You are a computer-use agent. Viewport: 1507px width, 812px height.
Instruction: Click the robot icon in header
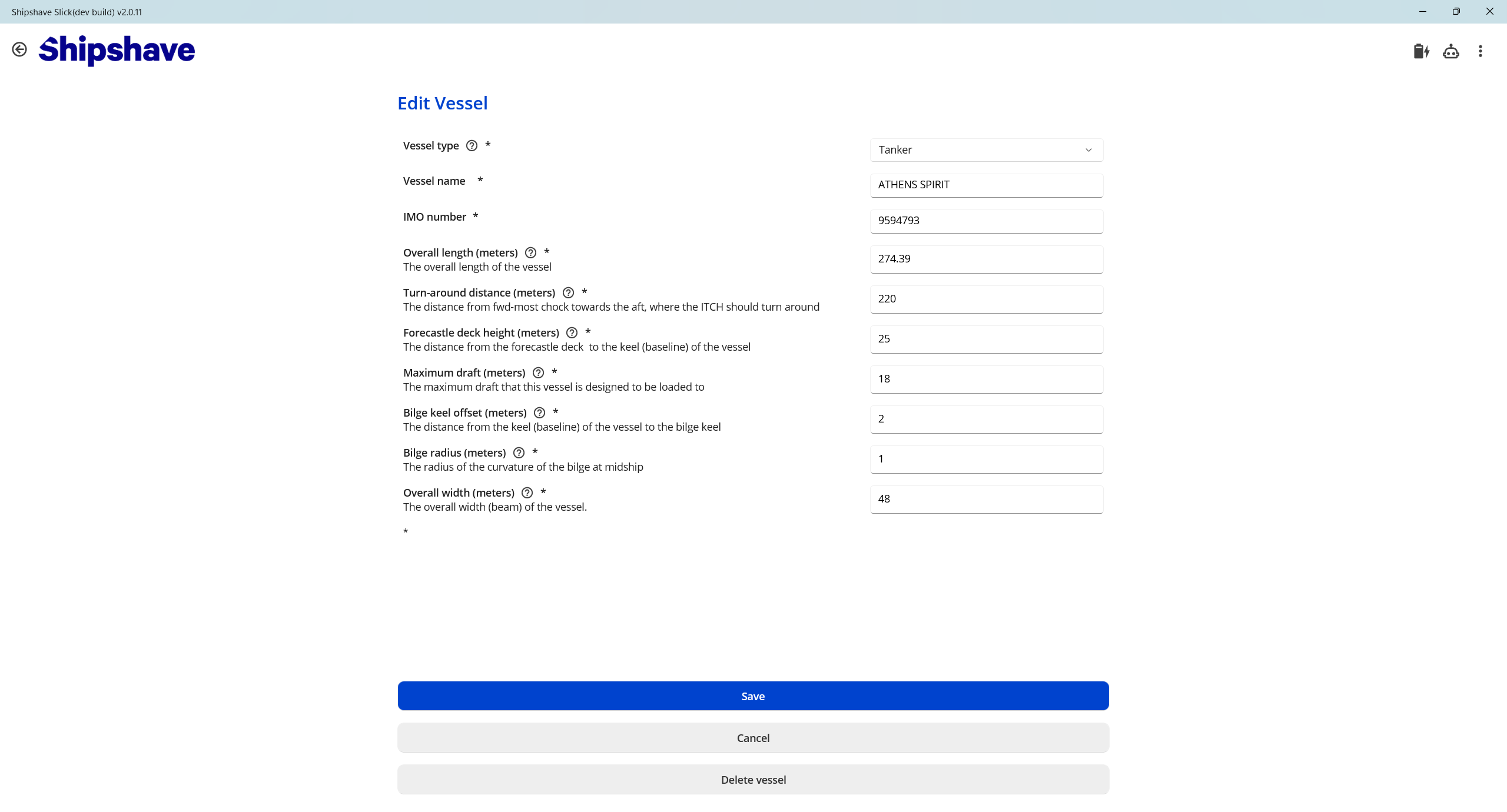click(1450, 52)
